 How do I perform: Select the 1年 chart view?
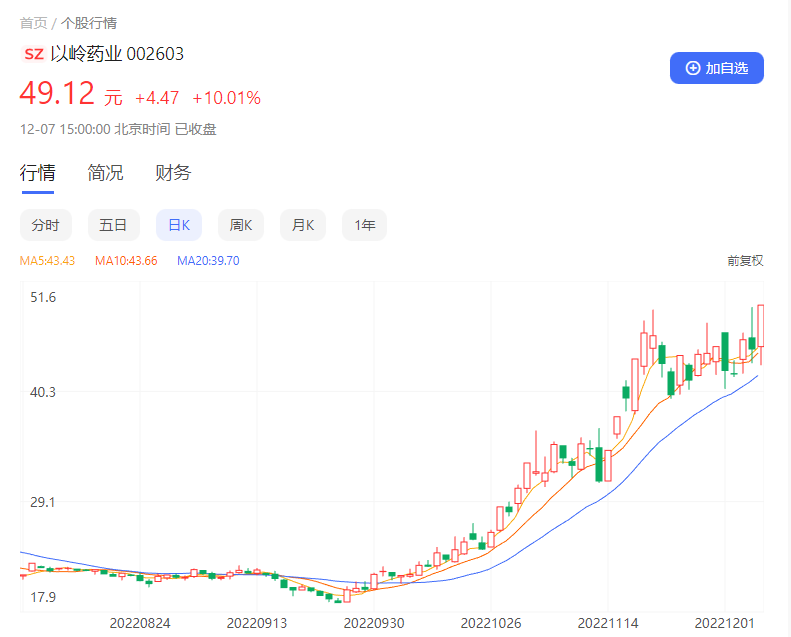pos(364,225)
